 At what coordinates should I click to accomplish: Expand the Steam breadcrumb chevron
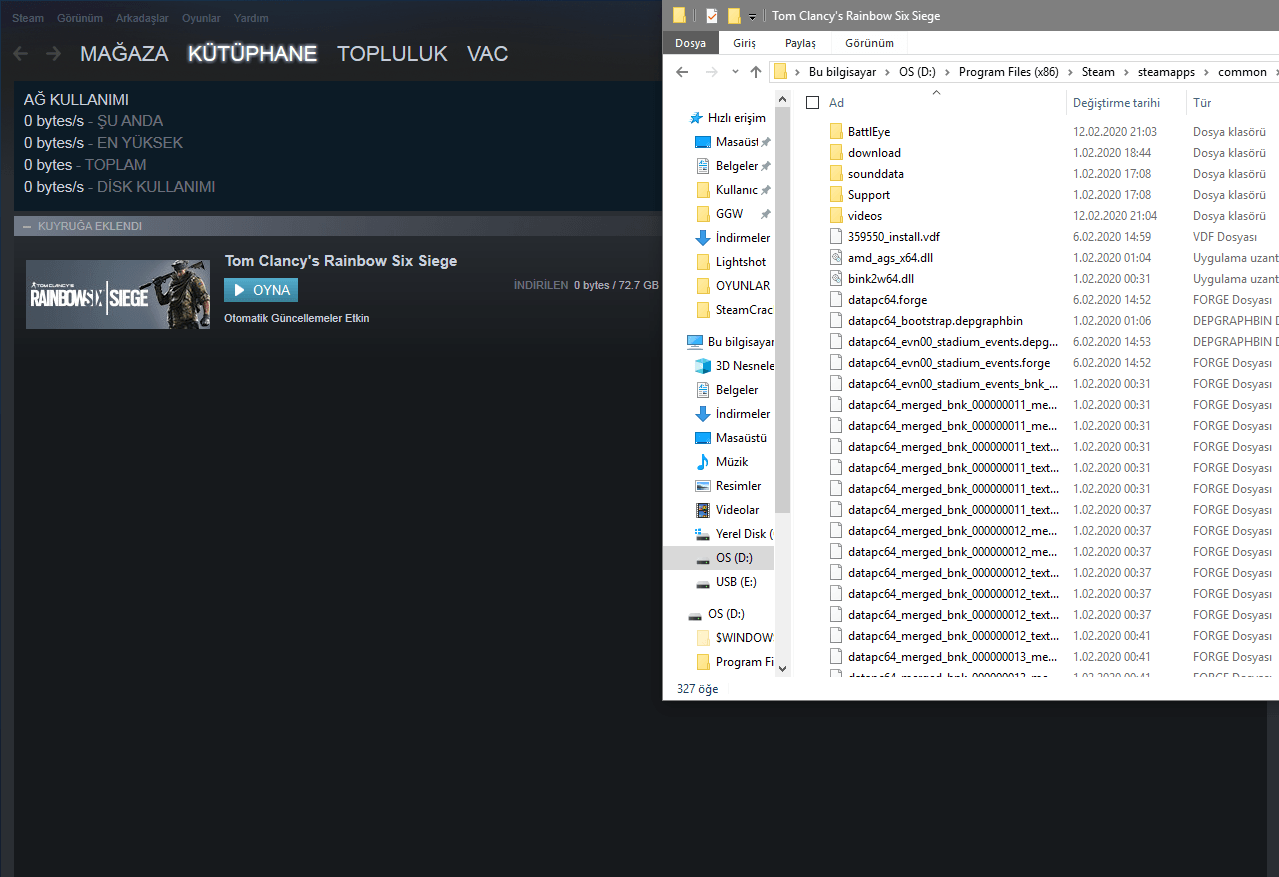[x=1125, y=72]
